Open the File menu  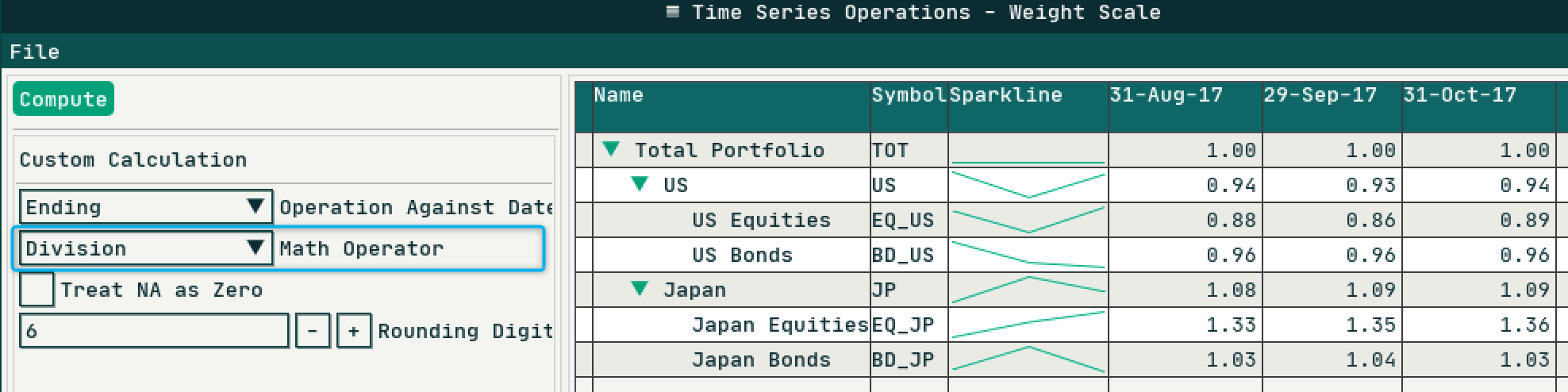pyautogui.click(x=34, y=52)
